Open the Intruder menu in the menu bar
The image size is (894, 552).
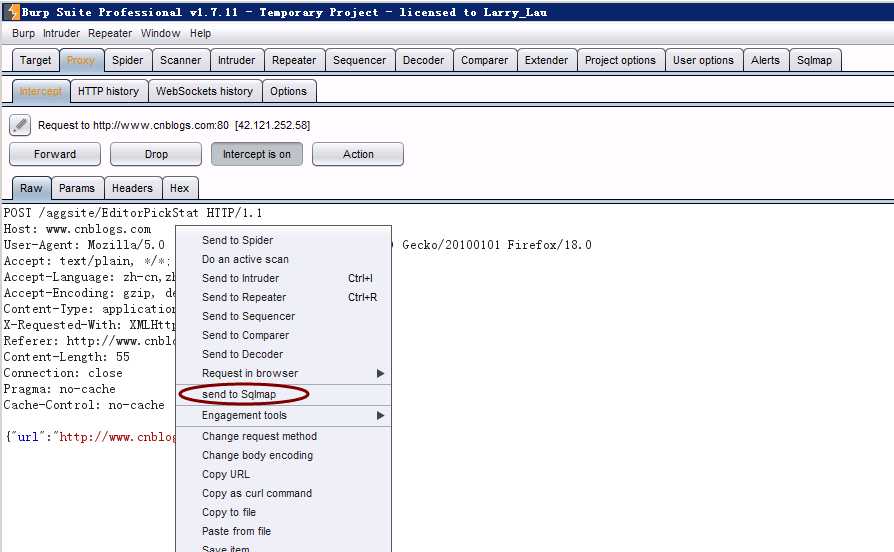pyautogui.click(x=62, y=34)
